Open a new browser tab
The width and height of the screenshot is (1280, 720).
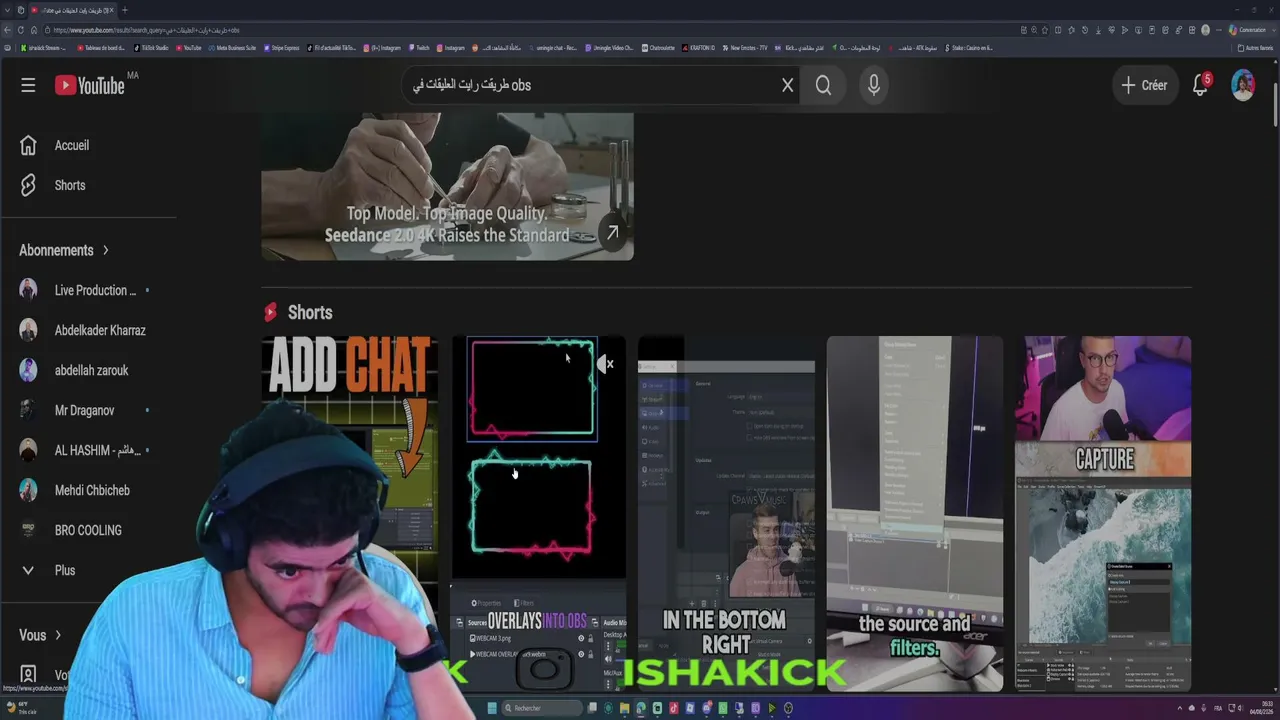(x=124, y=10)
